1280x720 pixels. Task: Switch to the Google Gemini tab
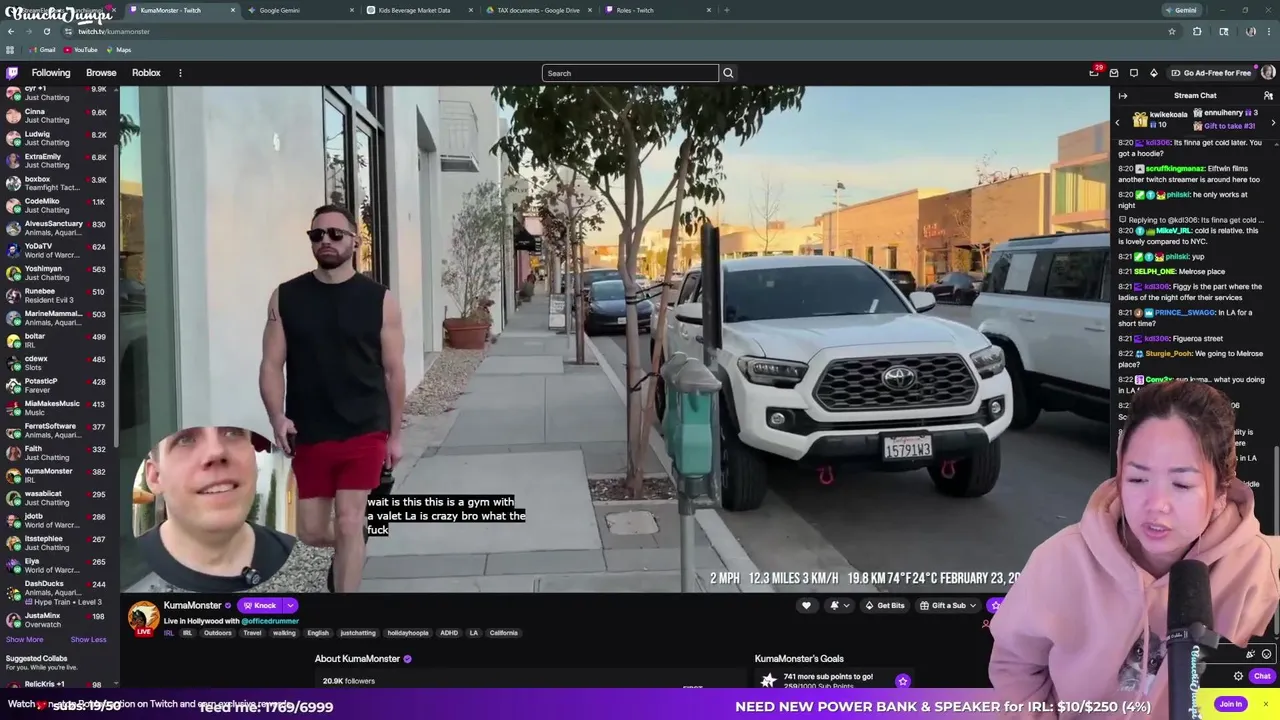(x=300, y=10)
